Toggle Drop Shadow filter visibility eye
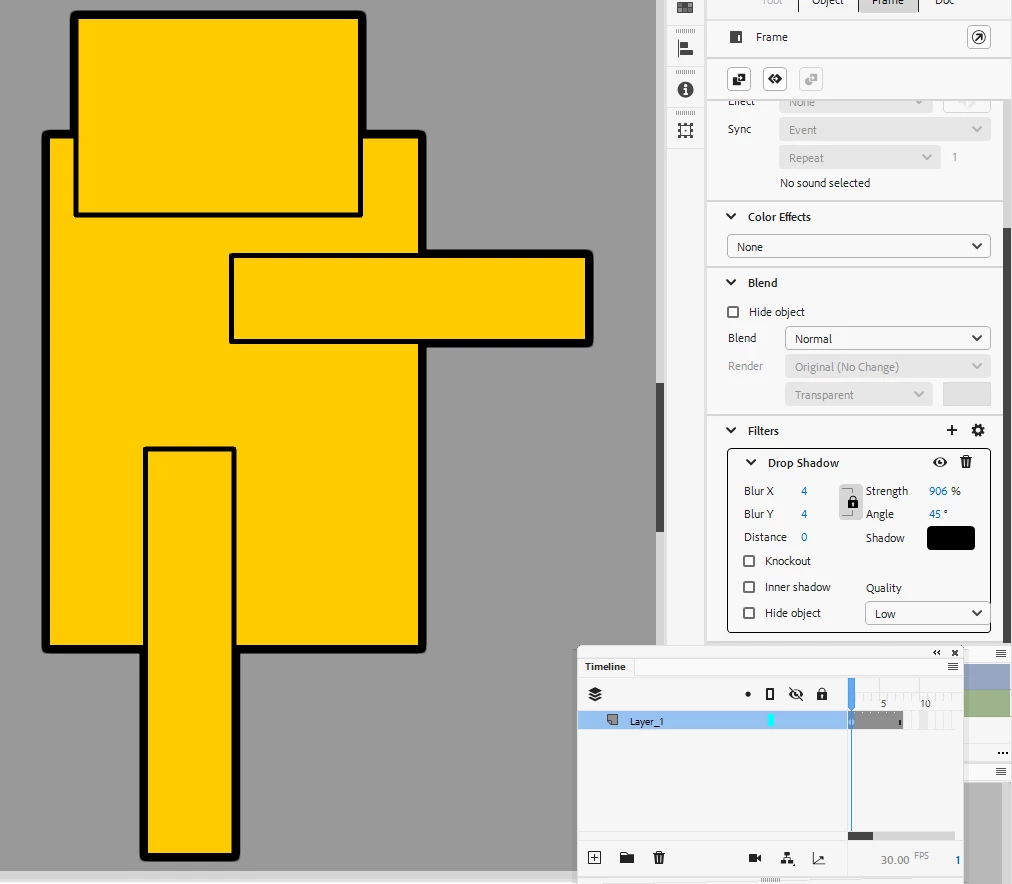1012x884 pixels. [940, 462]
